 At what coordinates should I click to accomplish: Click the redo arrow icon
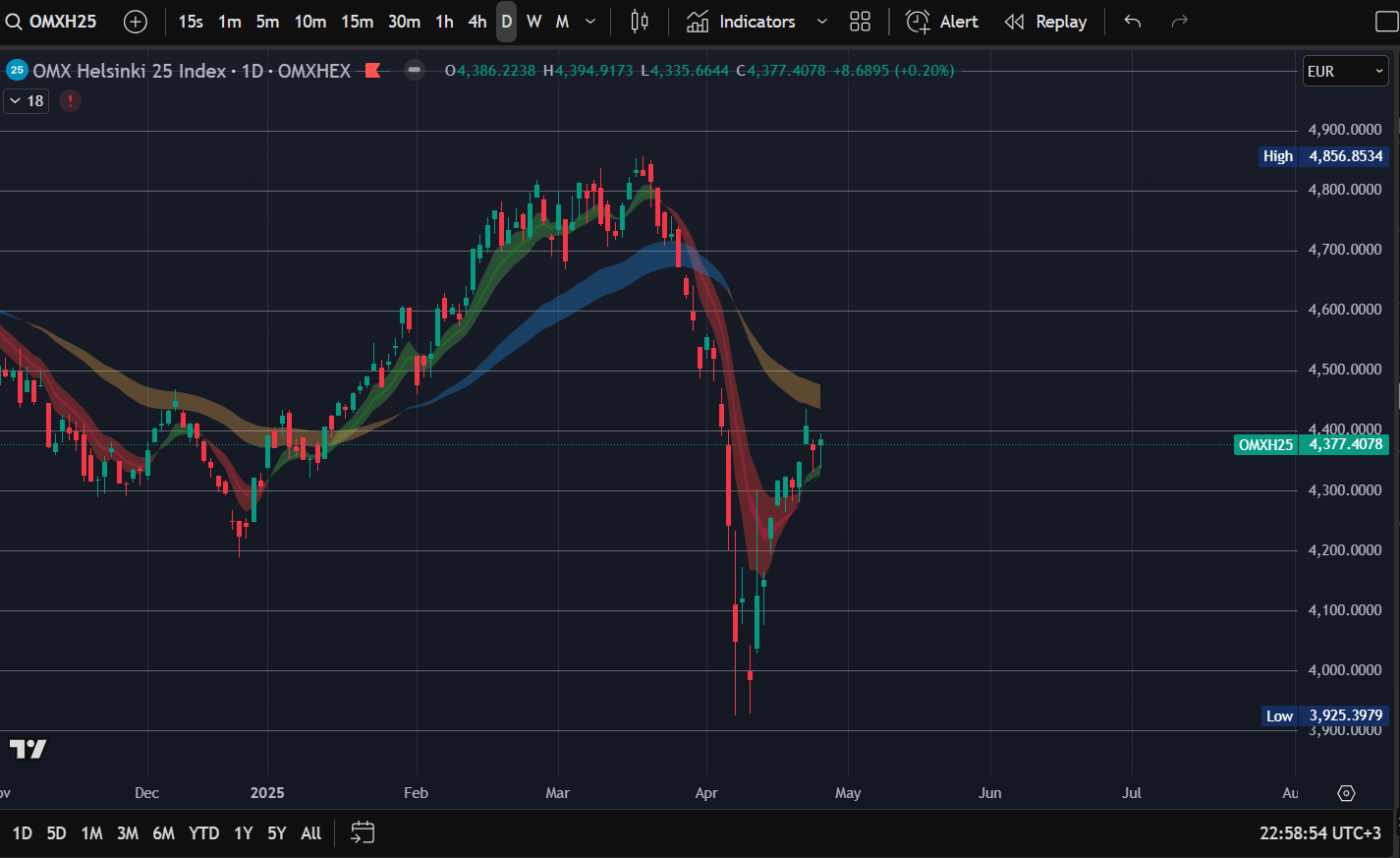[1180, 22]
